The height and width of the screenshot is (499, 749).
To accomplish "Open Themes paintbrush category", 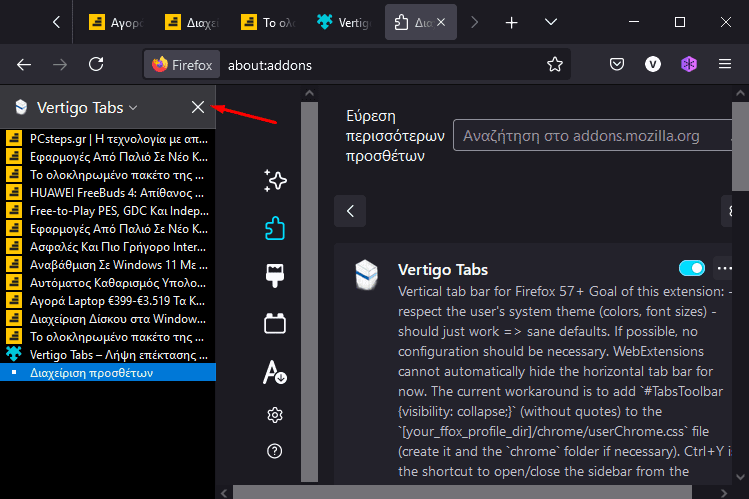I will click(275, 276).
